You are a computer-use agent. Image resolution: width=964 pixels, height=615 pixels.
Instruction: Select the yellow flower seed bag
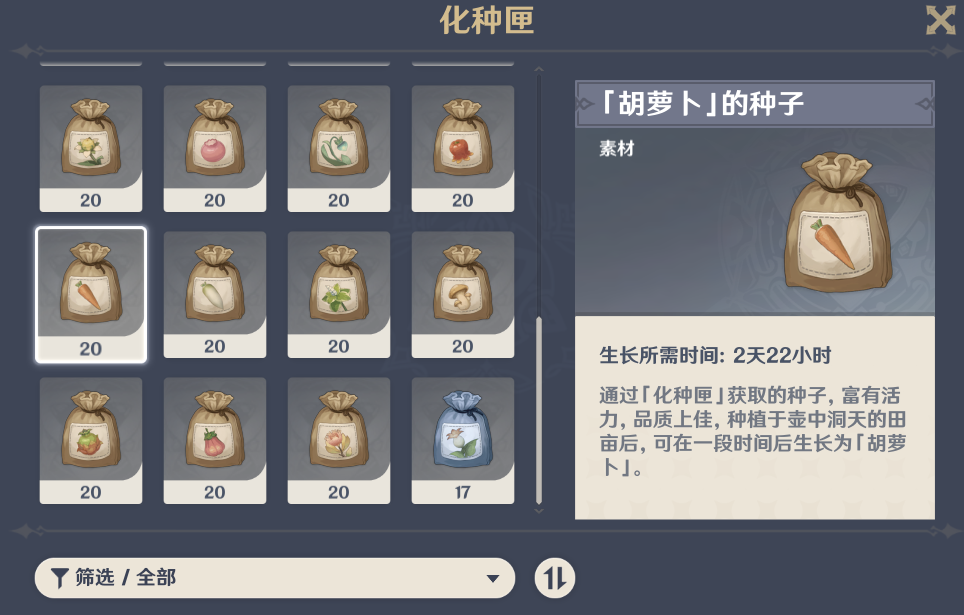click(x=91, y=149)
